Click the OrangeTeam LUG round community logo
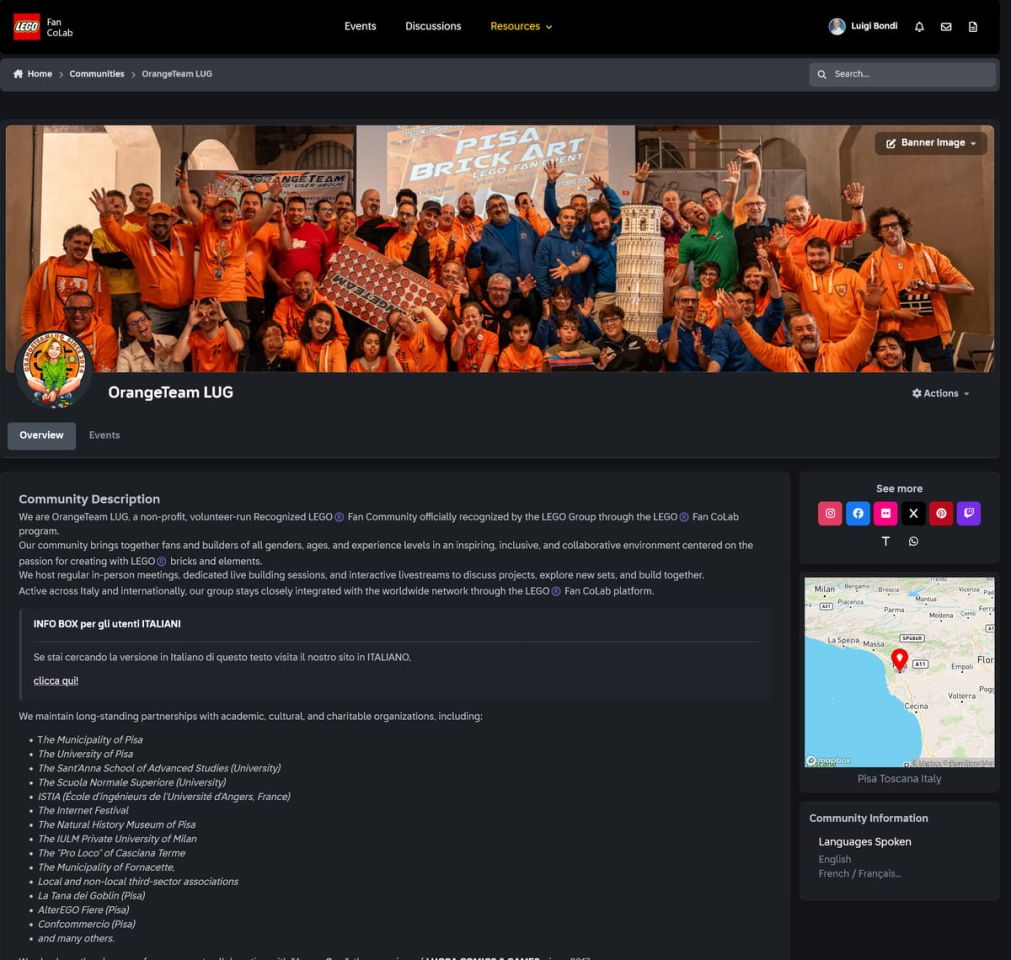This screenshot has width=1011, height=960. point(54,369)
